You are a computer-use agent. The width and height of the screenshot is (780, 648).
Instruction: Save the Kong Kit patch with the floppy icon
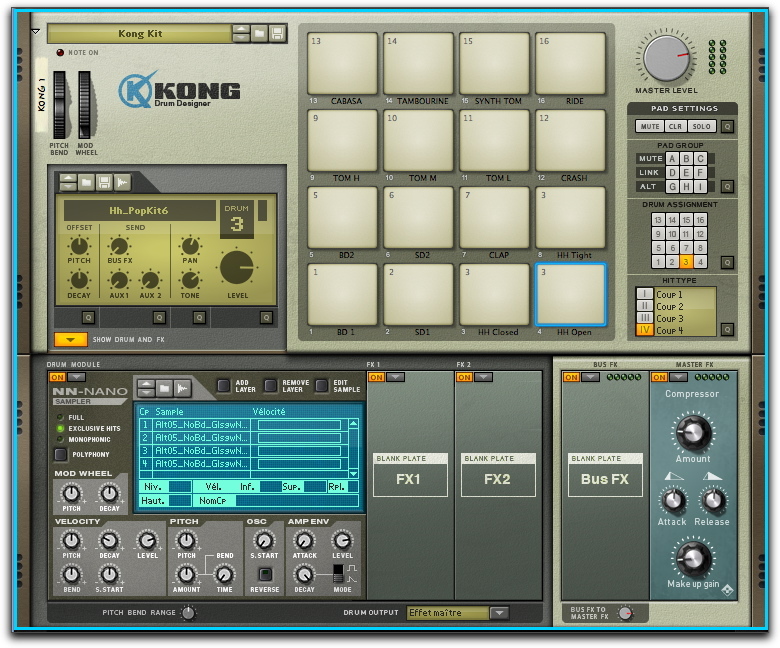278,33
